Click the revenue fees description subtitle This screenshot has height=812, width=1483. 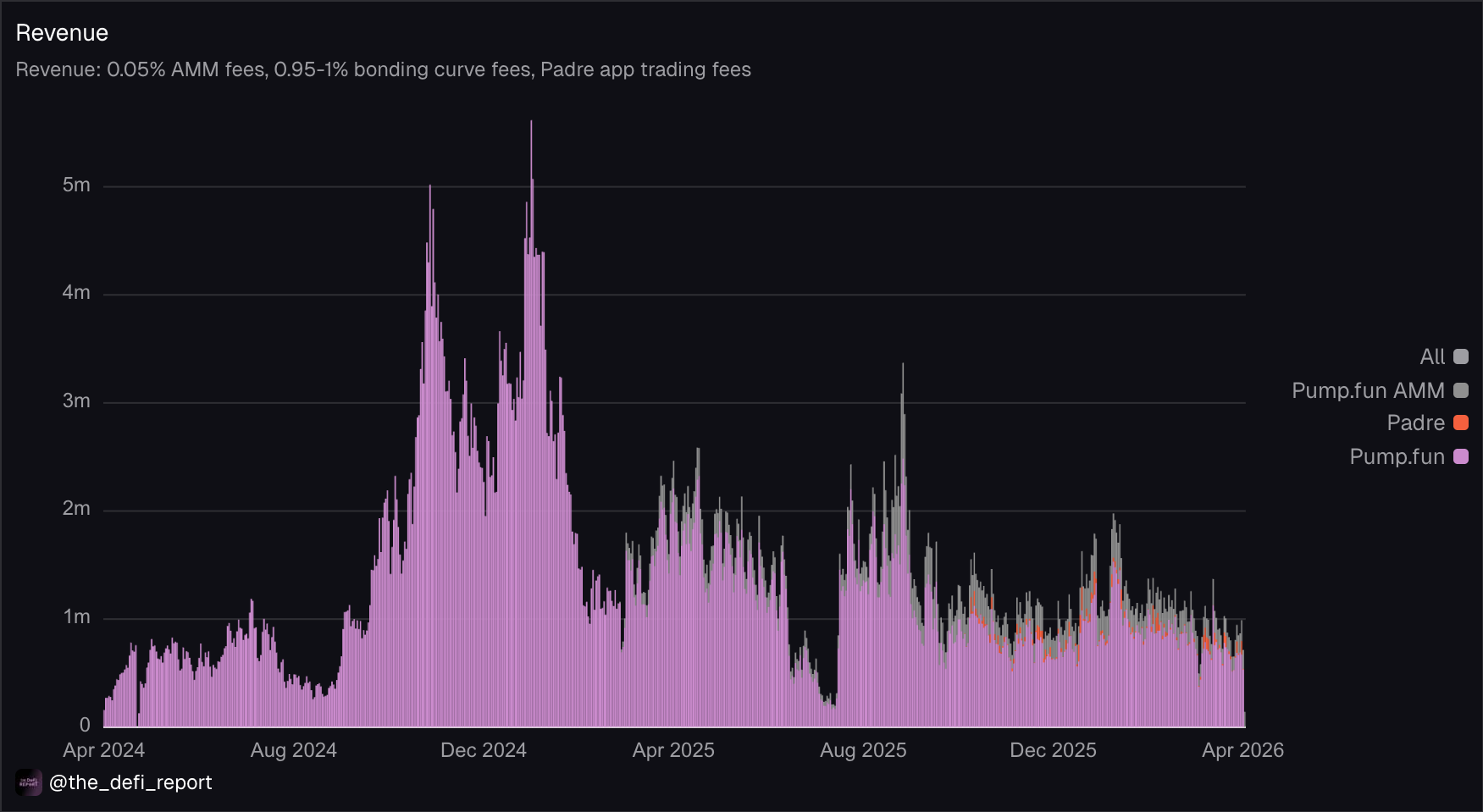point(384,69)
